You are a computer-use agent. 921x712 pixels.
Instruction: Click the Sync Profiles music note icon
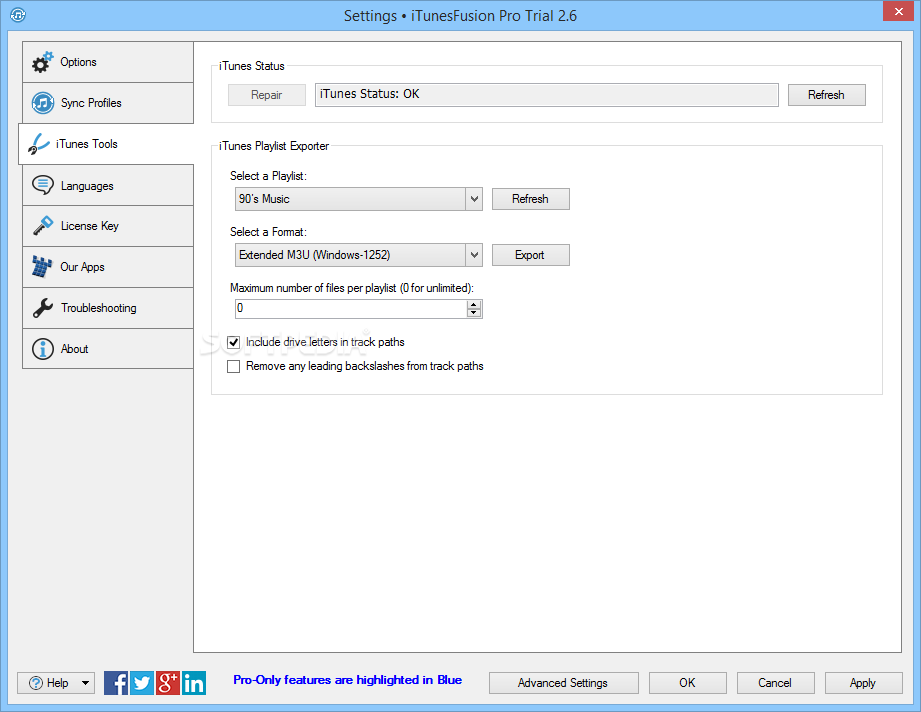[43, 103]
